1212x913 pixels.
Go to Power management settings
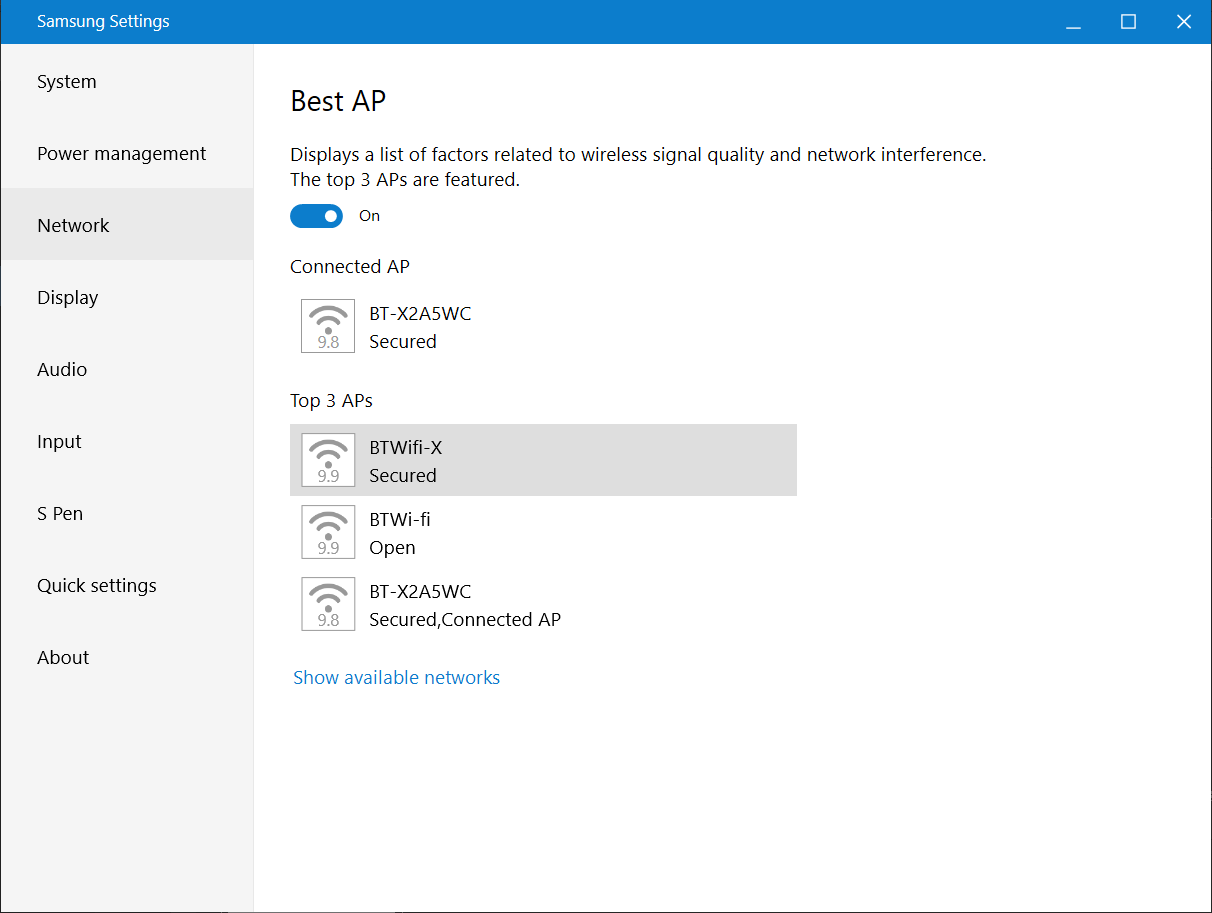pyautogui.click(x=127, y=154)
